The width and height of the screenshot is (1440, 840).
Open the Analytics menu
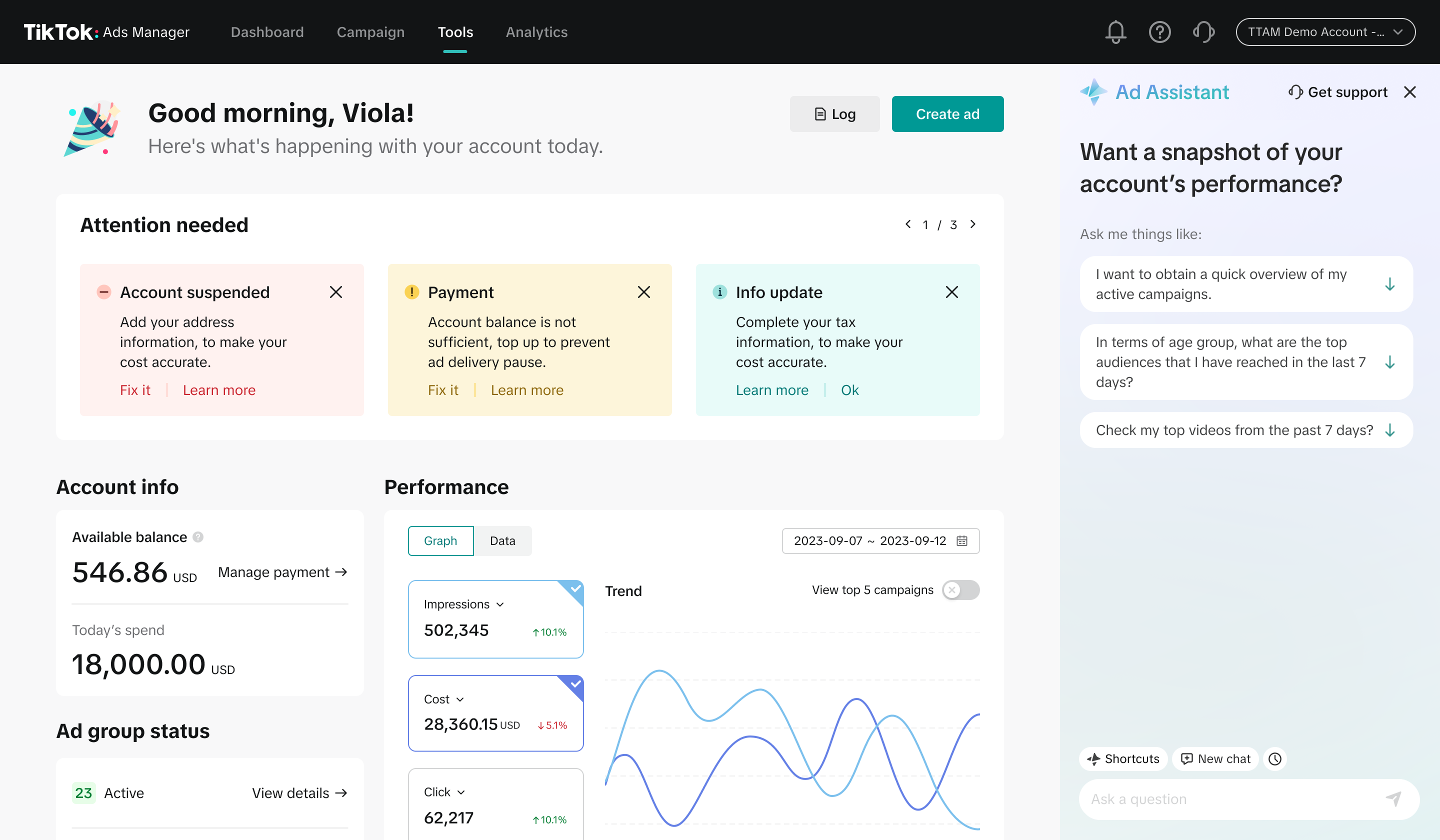click(x=536, y=32)
